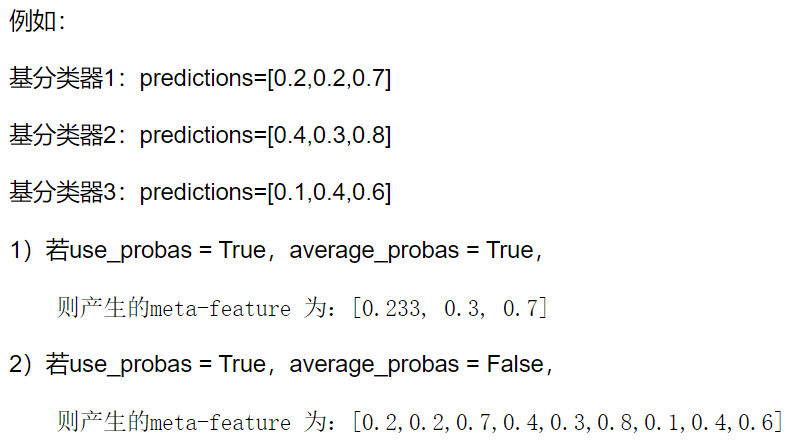Click the 基分类器1 label
This screenshot has height=448, width=793.
(62, 78)
